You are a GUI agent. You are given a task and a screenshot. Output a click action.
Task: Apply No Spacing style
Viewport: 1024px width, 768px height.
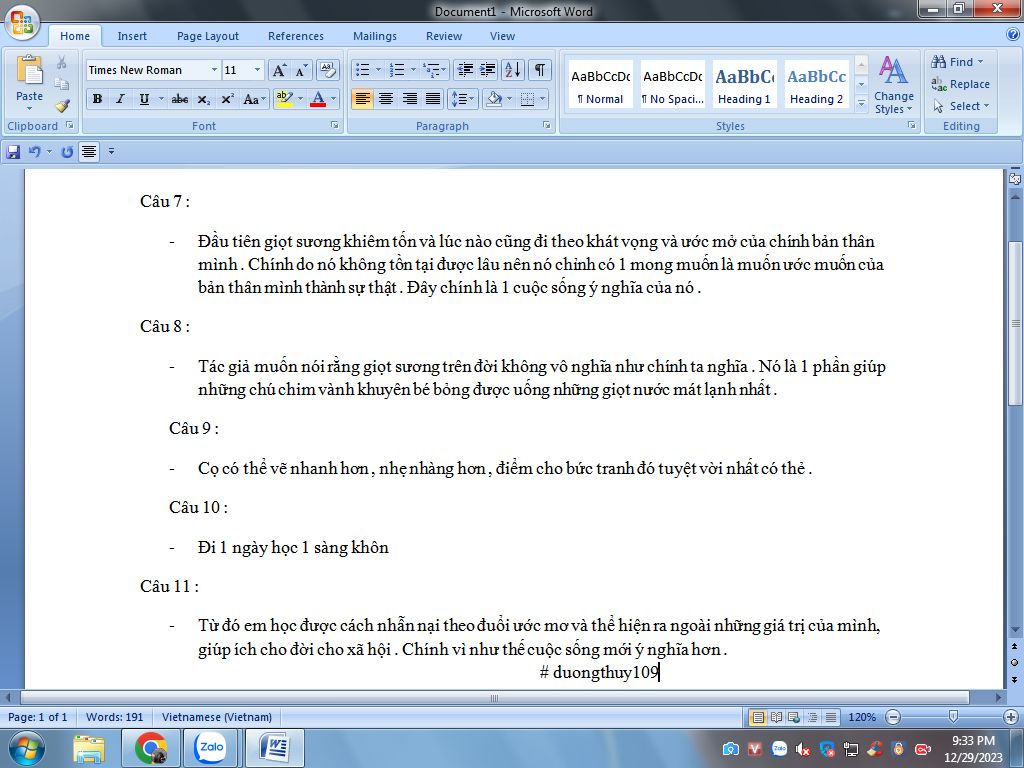673,85
